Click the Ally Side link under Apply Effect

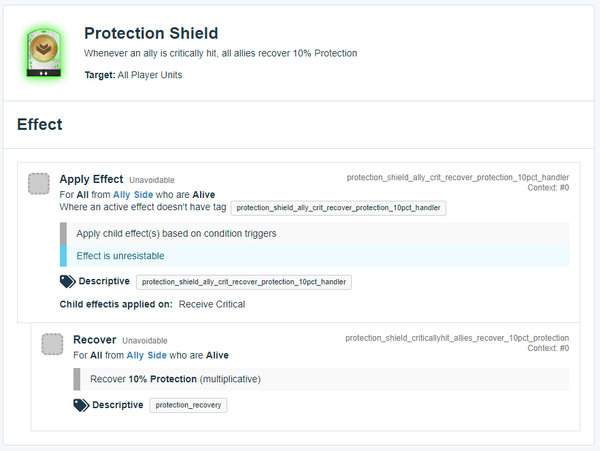[x=133, y=195]
